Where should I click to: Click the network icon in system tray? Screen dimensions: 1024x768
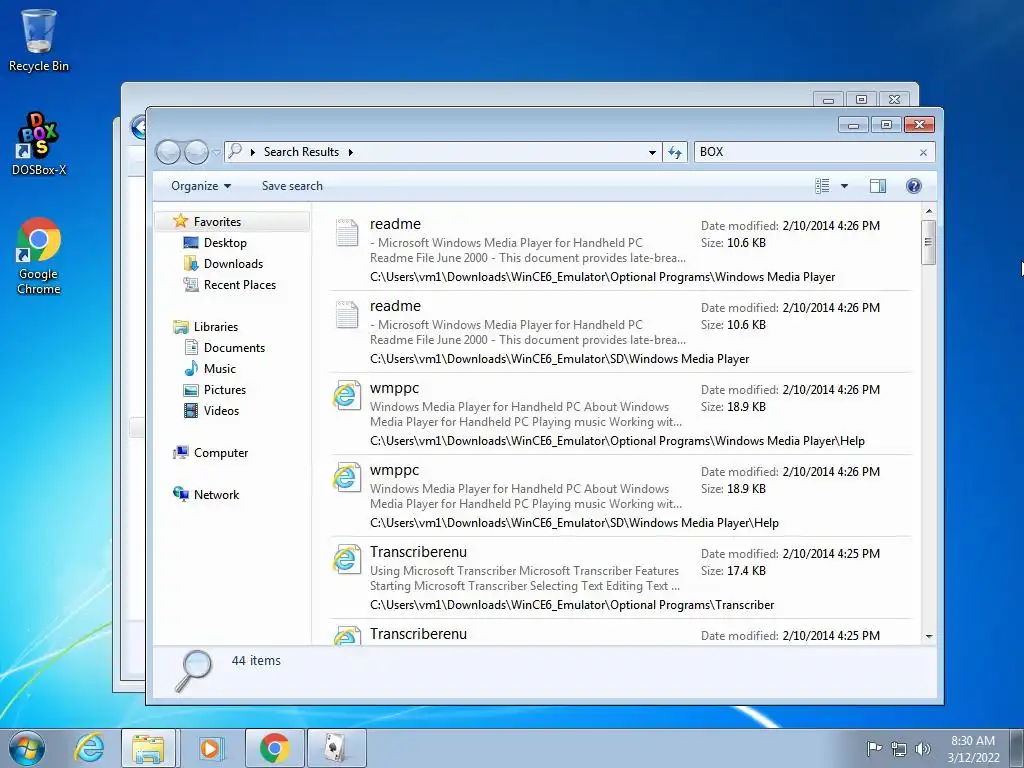point(899,748)
